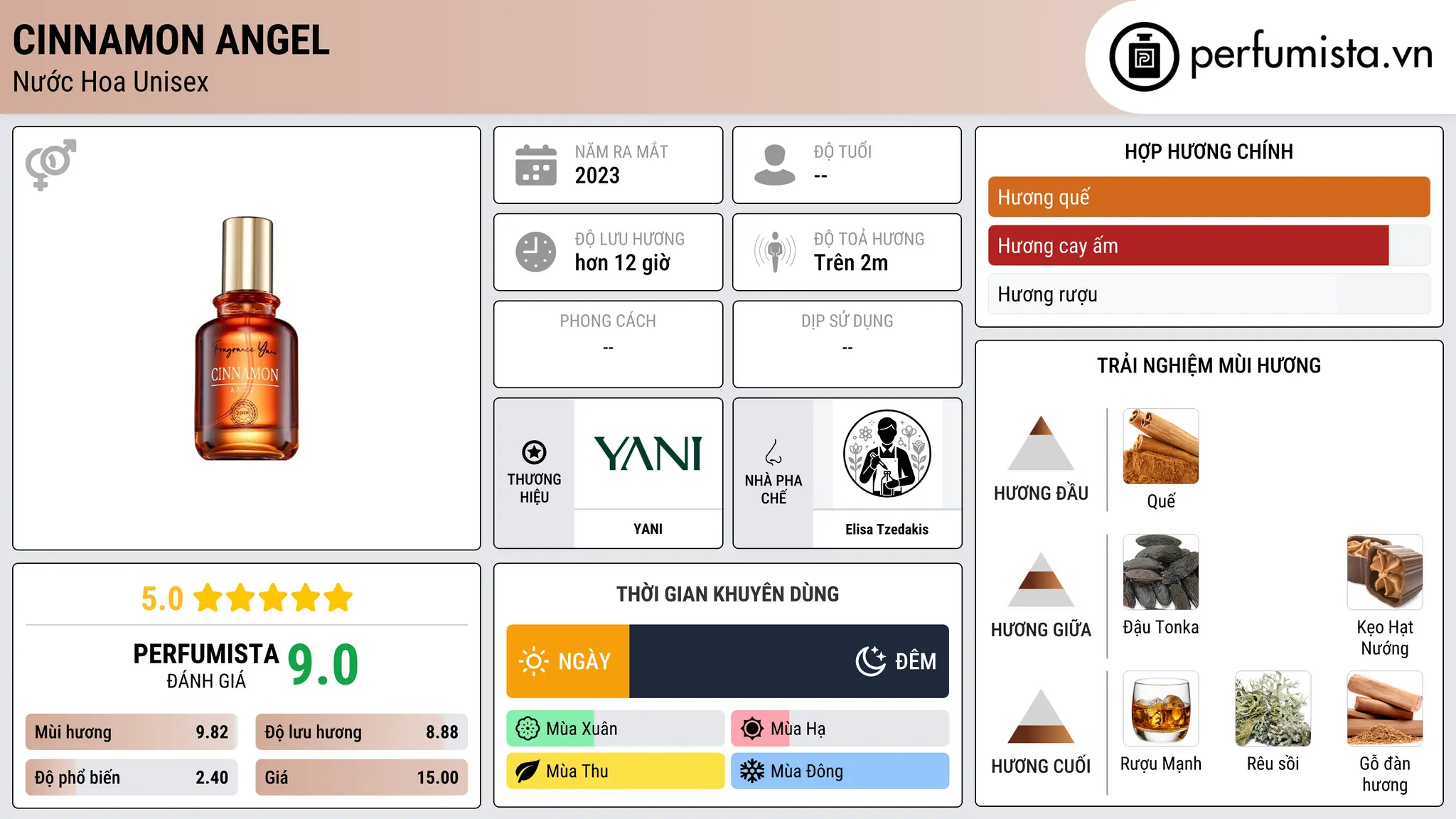Viewport: 1456px width, 819px height.
Task: Click the sillage value Trên 2m
Action: 851,263
